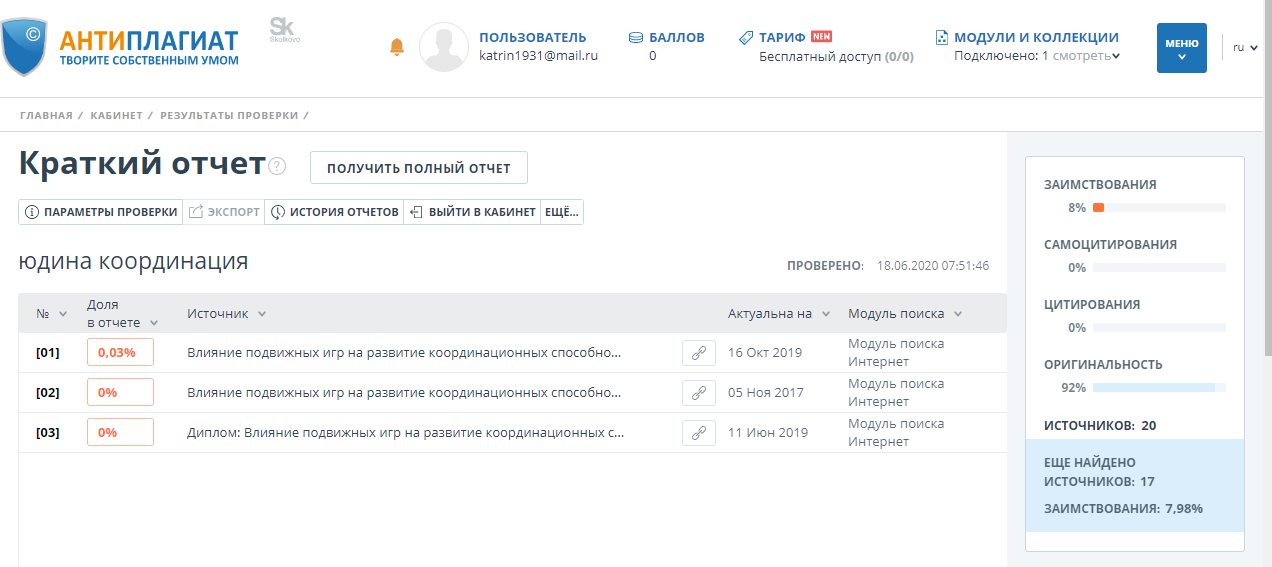Open link icon for source 03
This screenshot has width=1272, height=567.
698,433
